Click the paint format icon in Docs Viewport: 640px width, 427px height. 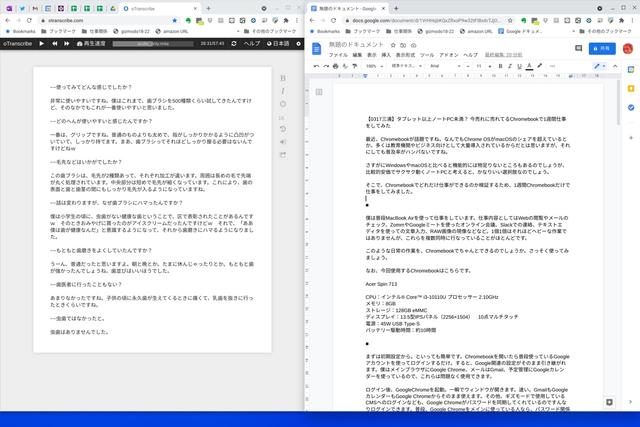[355, 66]
